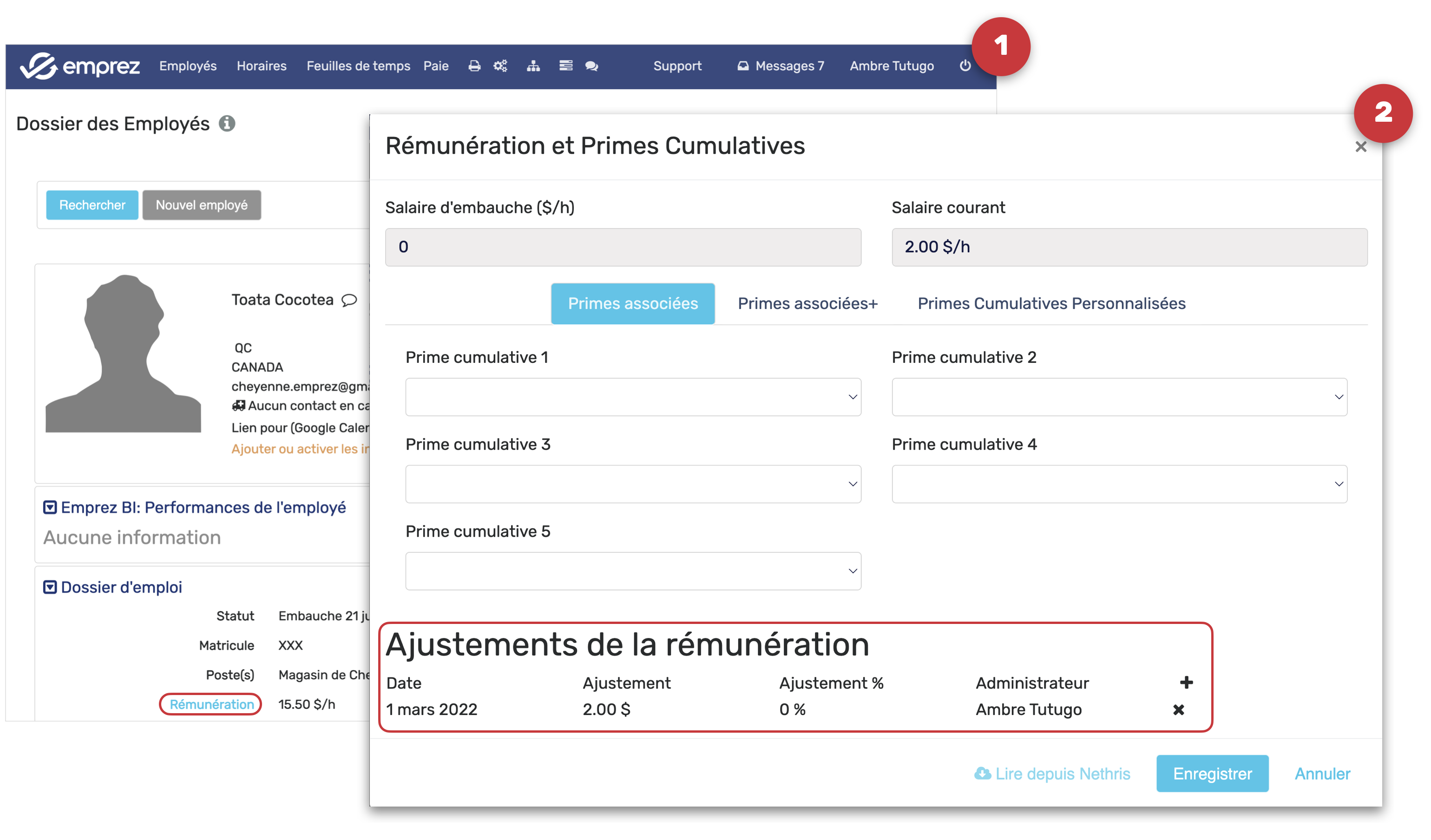Select Primes Cumulatives Personnalisées tab
Screen dimensions: 1431x840
pos(1051,303)
